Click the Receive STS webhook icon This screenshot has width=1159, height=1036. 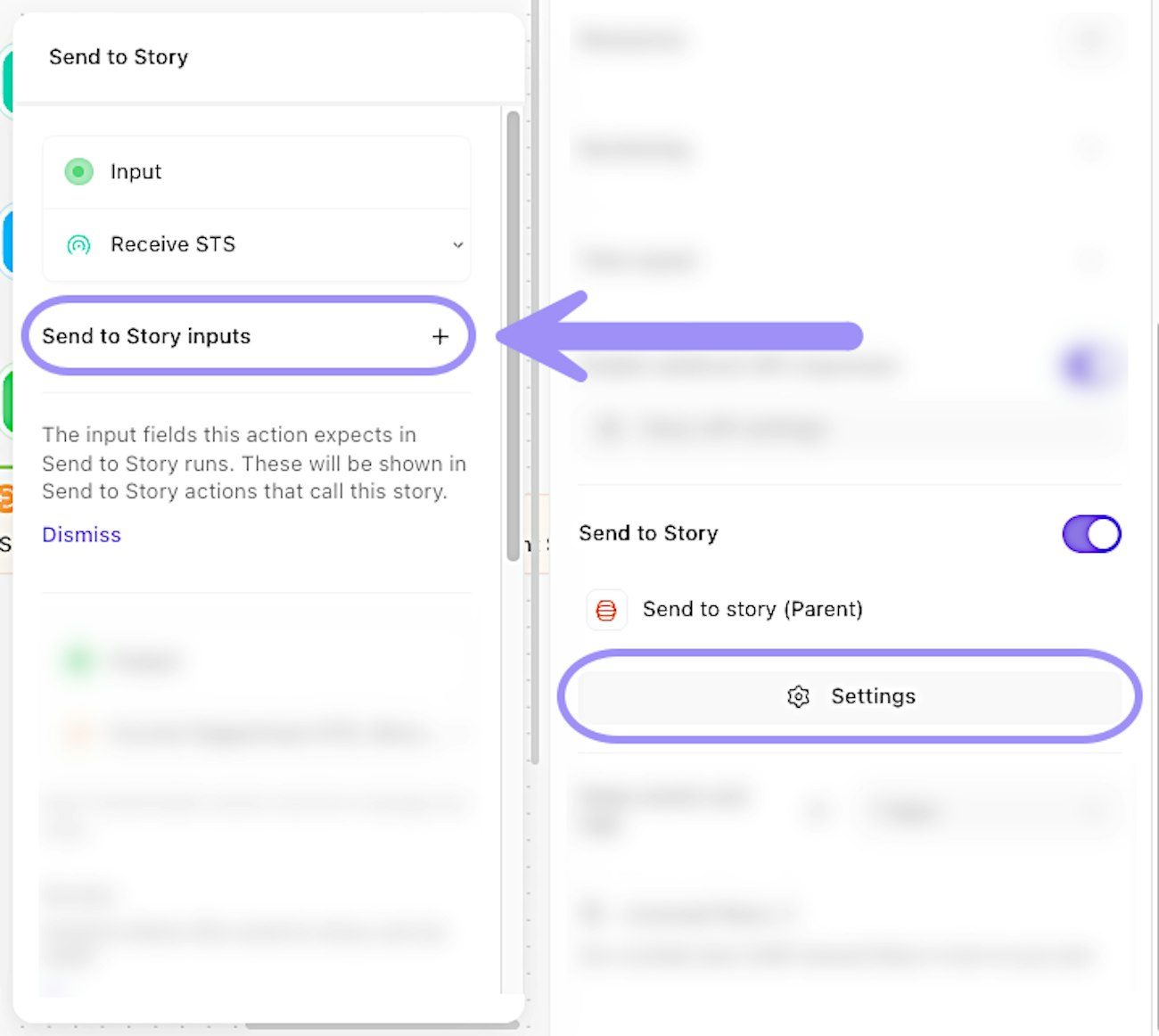coord(78,244)
